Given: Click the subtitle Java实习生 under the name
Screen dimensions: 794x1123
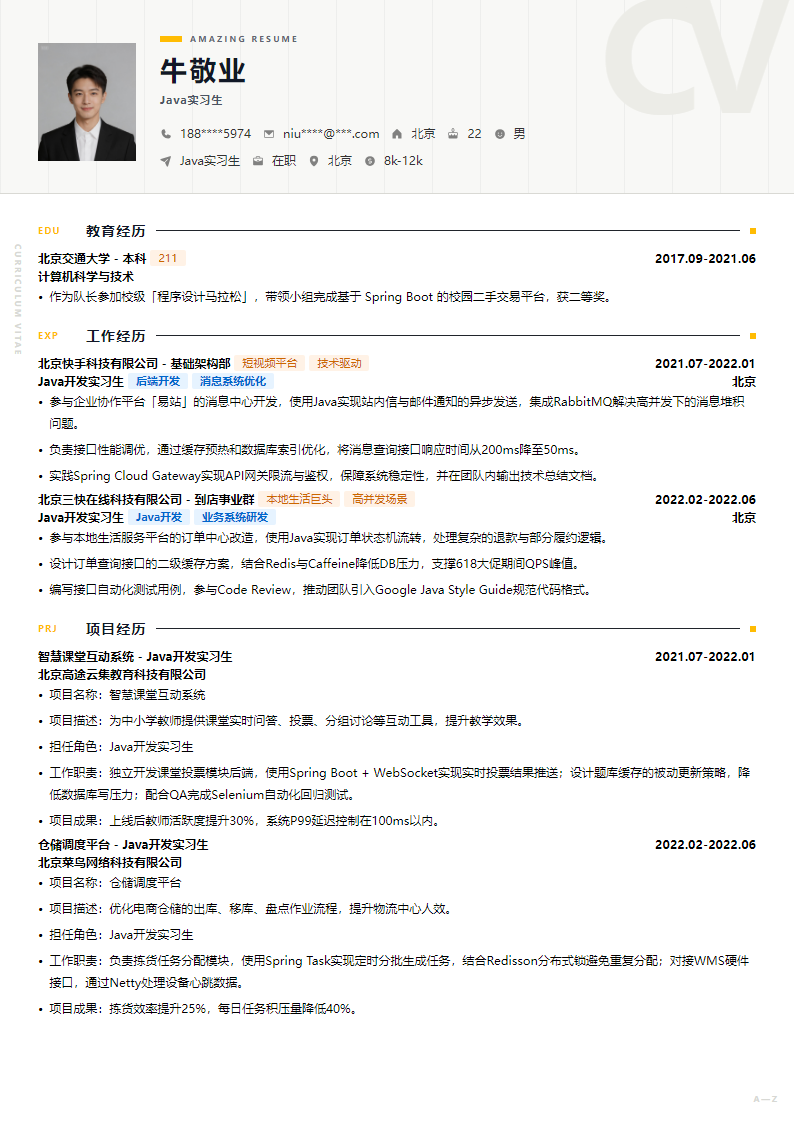Looking at the screenshot, I should point(191,100).
